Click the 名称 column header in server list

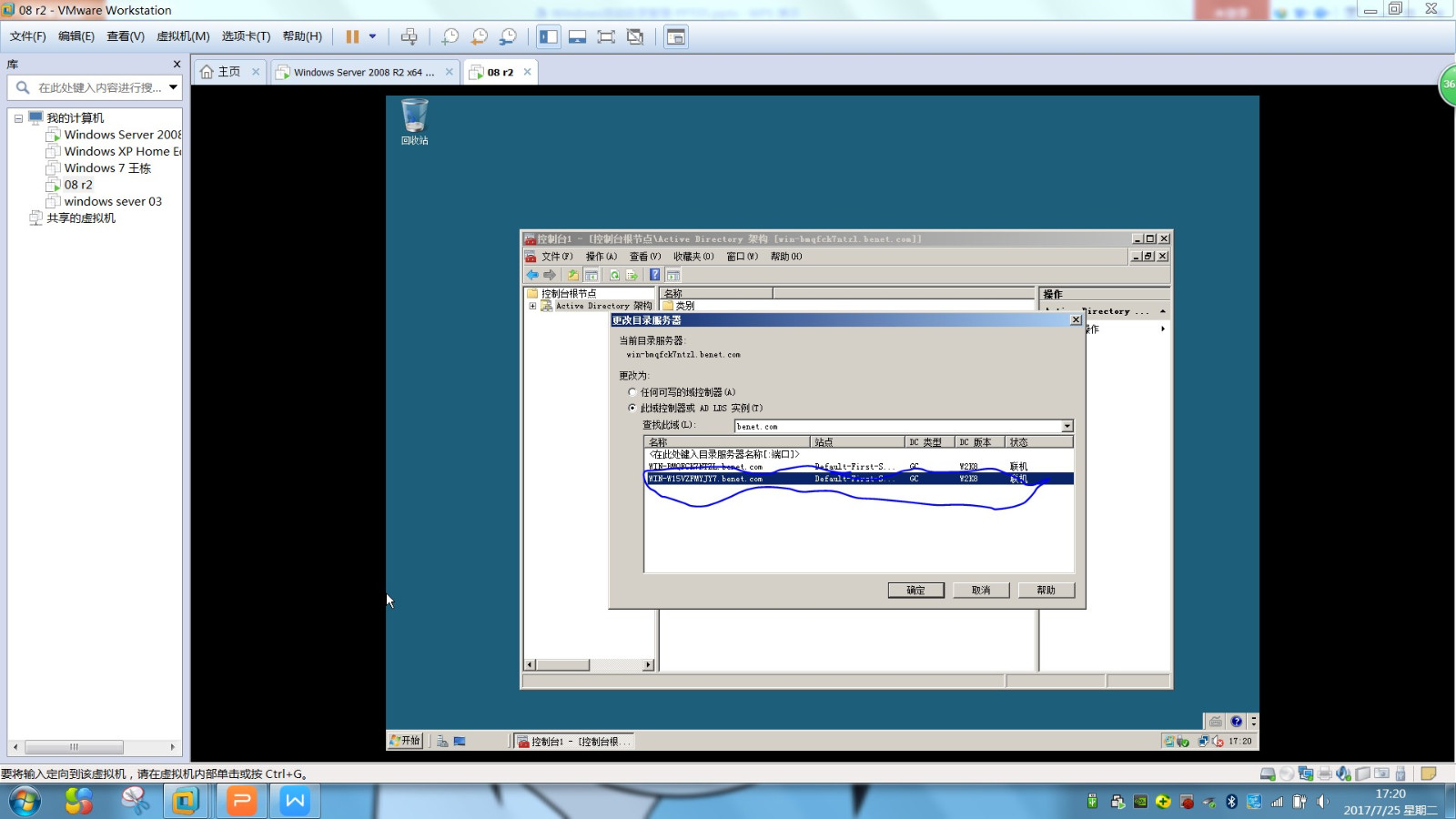click(727, 442)
